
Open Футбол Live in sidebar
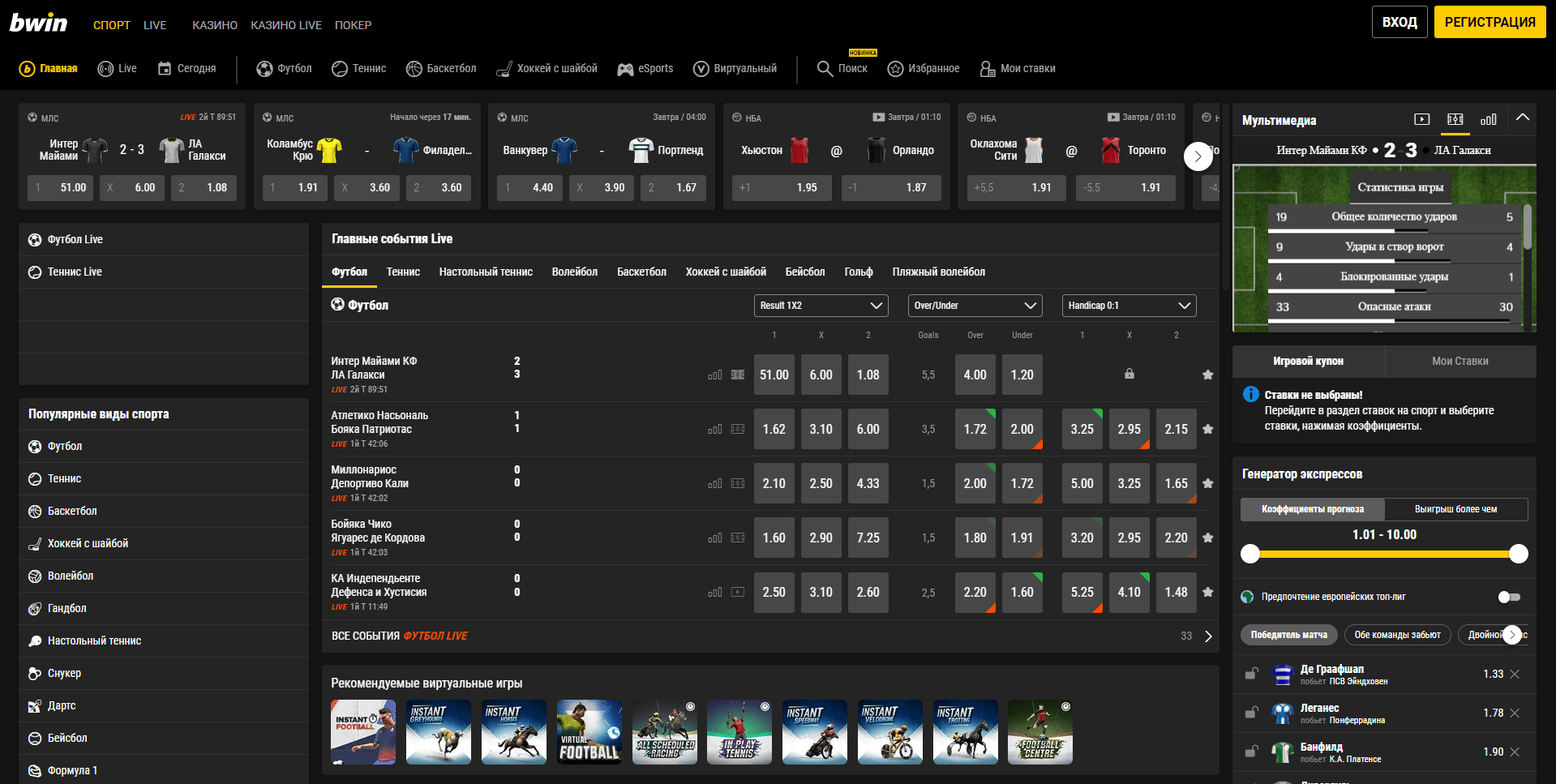(x=164, y=240)
